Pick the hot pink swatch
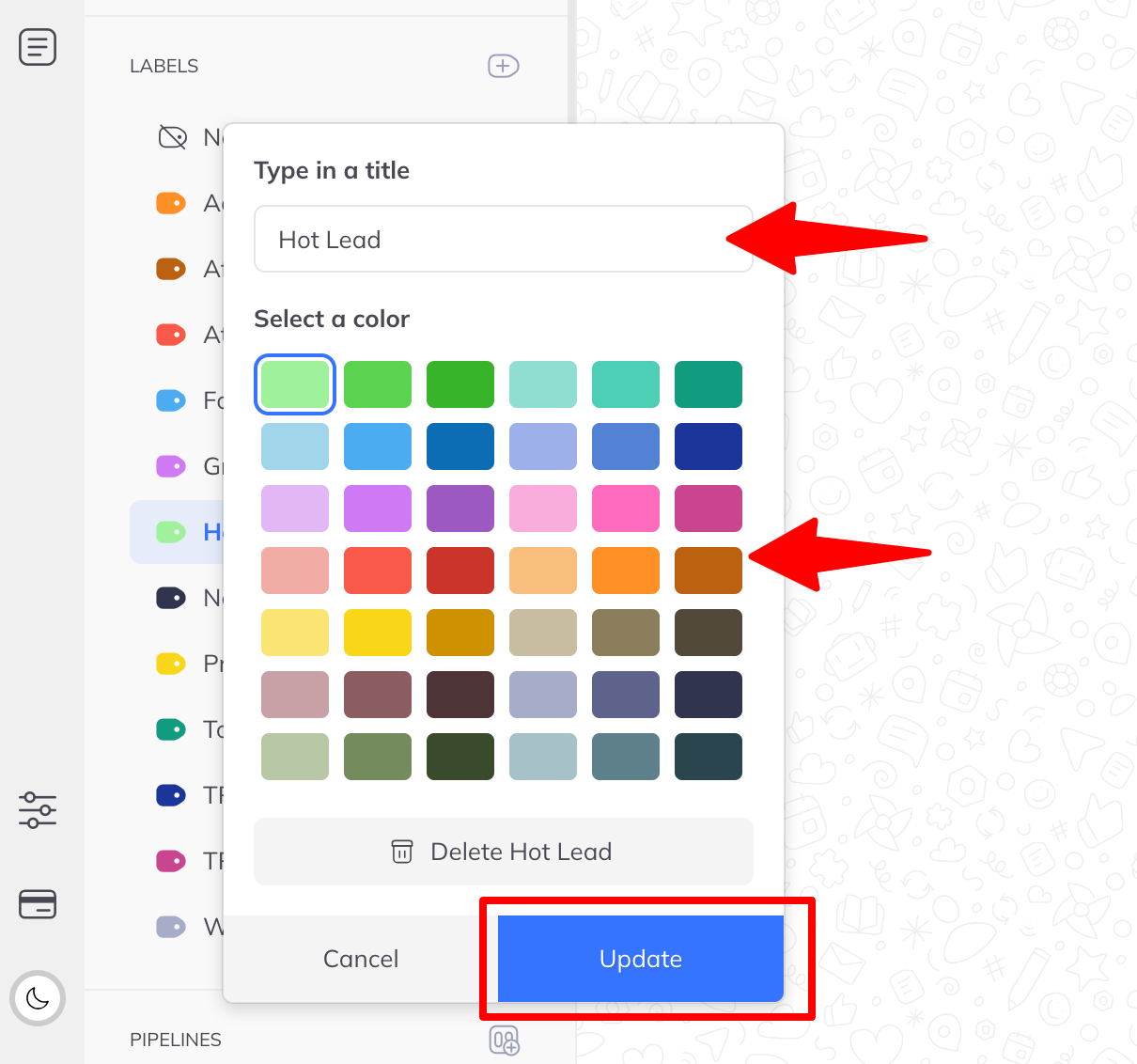 (626, 509)
